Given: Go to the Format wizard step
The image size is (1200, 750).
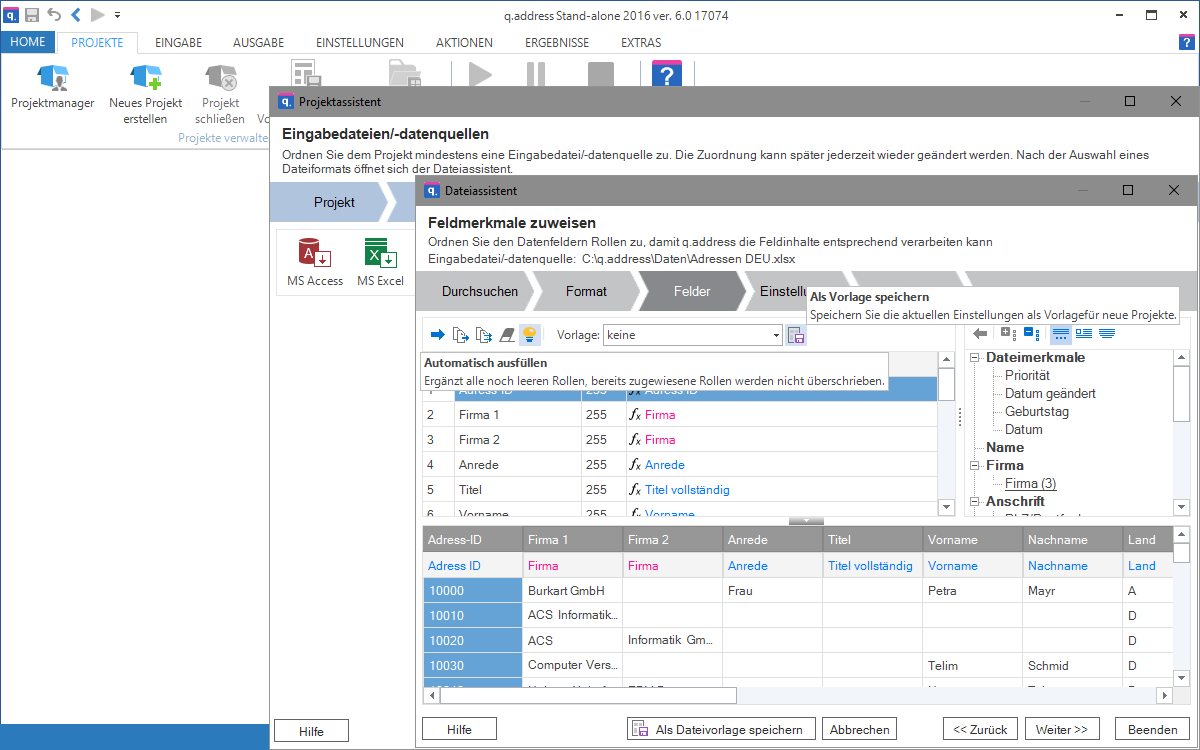Looking at the screenshot, I should tap(586, 292).
